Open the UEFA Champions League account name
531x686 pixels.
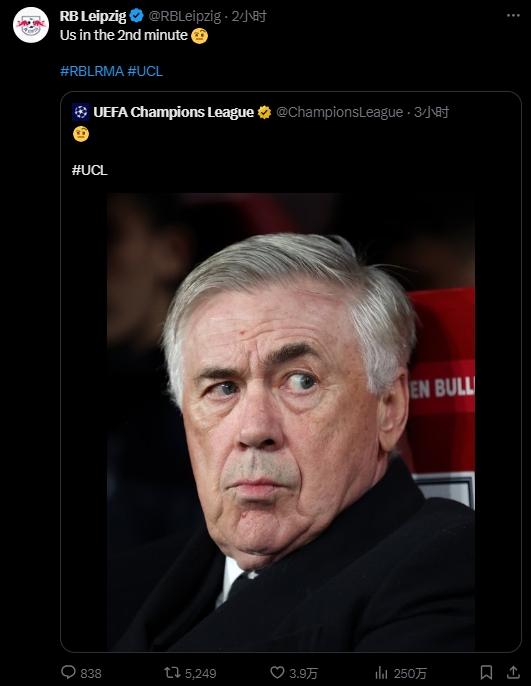[174, 112]
